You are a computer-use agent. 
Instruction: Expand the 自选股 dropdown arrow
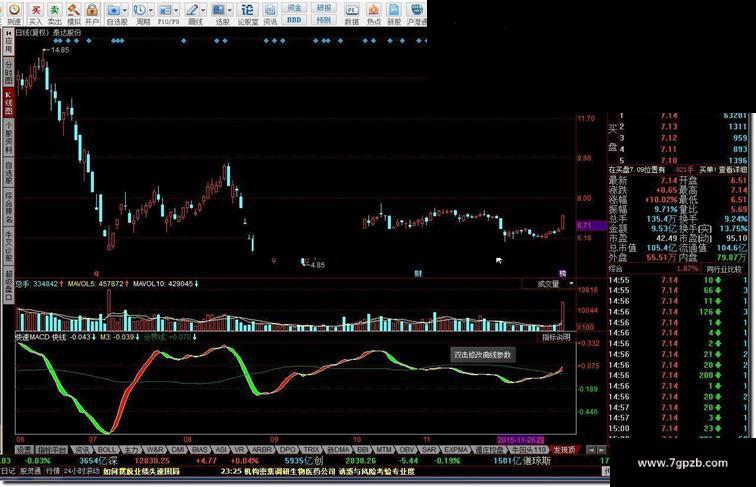pyautogui.click(x=125, y=10)
